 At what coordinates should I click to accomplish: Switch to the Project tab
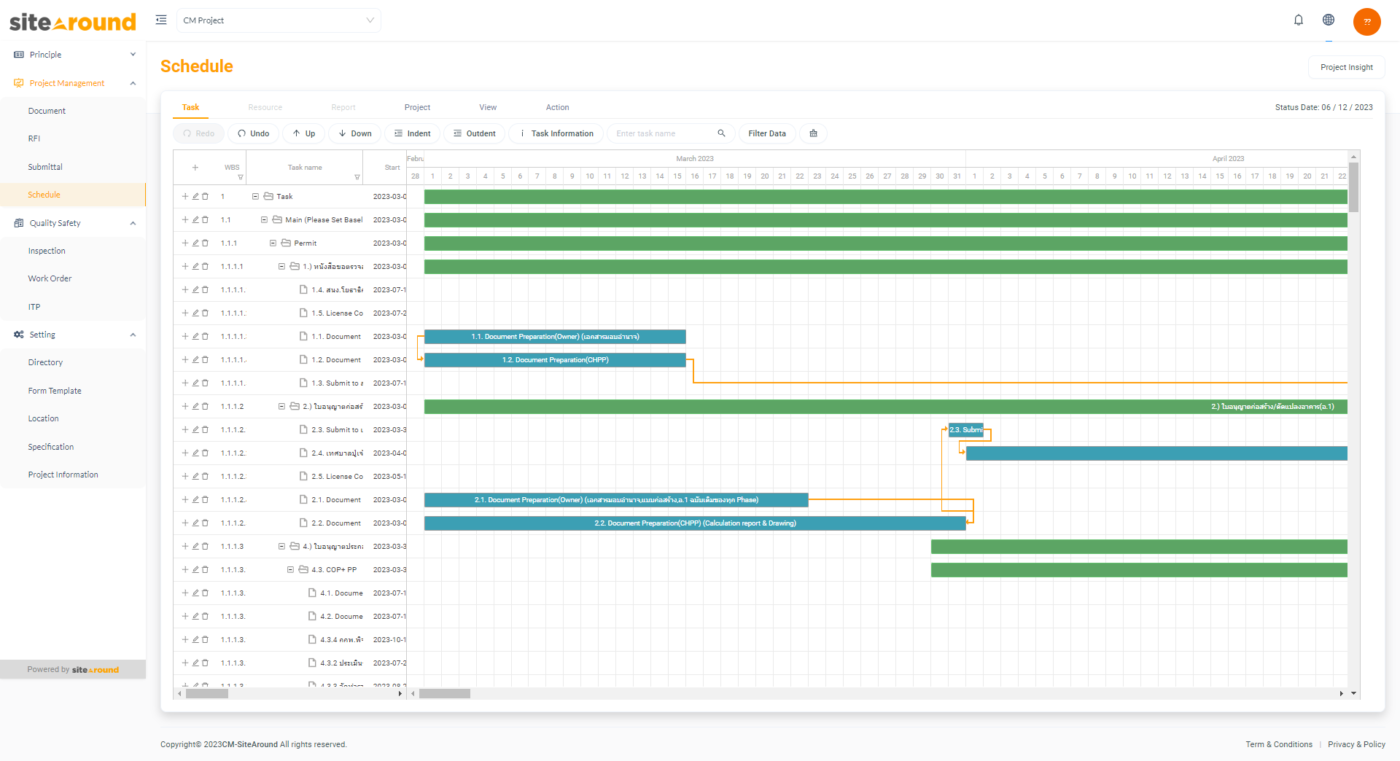pyautogui.click(x=417, y=107)
